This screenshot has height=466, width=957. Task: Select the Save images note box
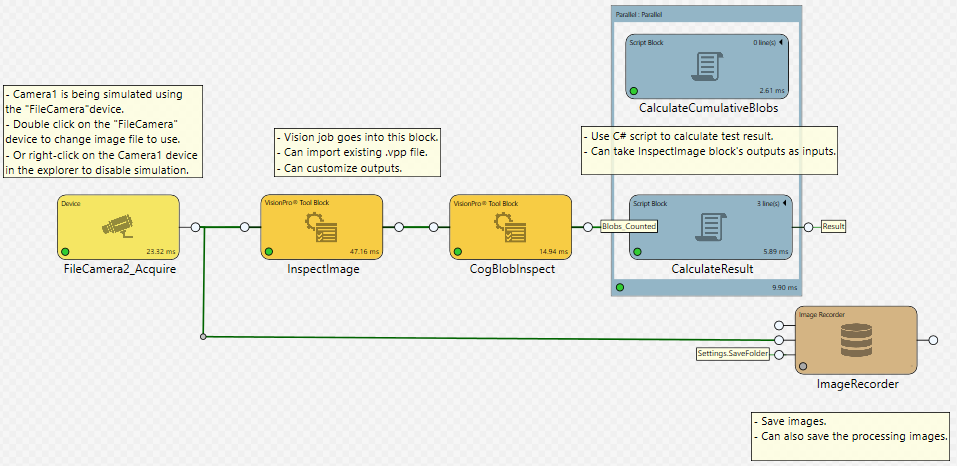pos(849,429)
